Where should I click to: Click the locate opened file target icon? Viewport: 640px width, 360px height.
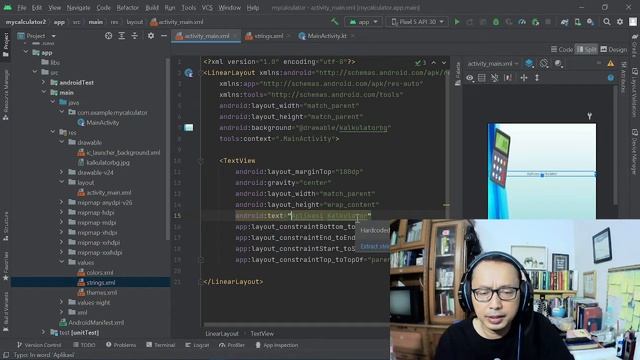(x=109, y=36)
